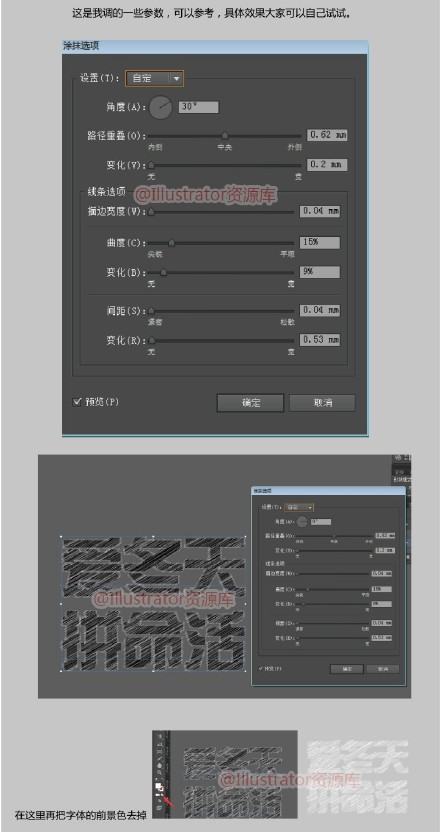Click the angle field in the small canvas dialog

pos(321,522)
